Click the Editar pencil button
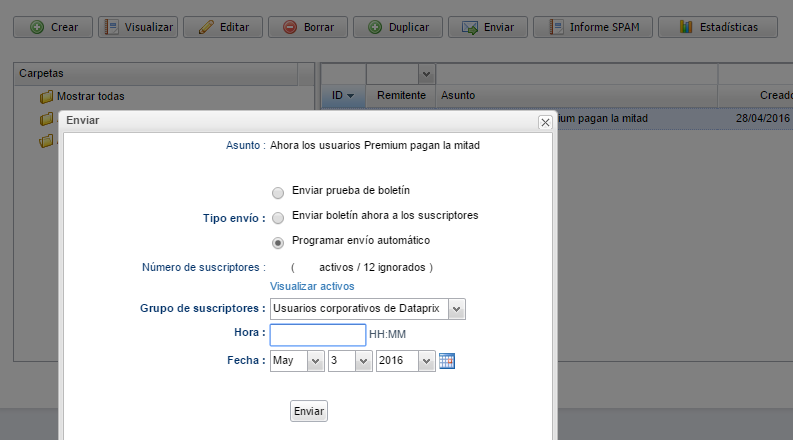 (x=223, y=27)
